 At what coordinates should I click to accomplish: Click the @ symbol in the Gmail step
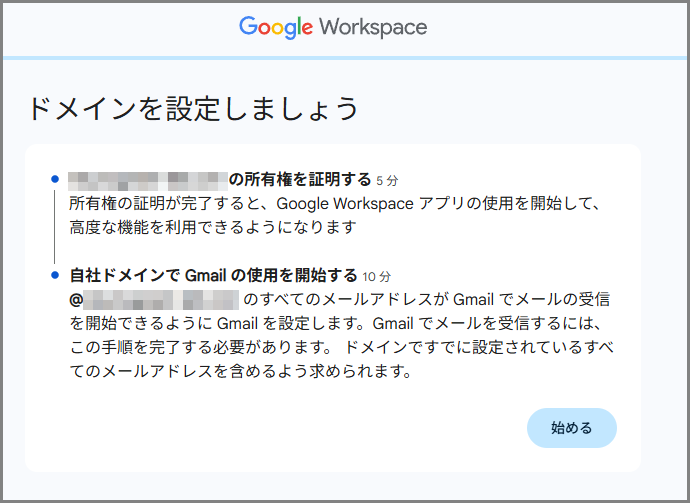pyautogui.click(x=75, y=299)
